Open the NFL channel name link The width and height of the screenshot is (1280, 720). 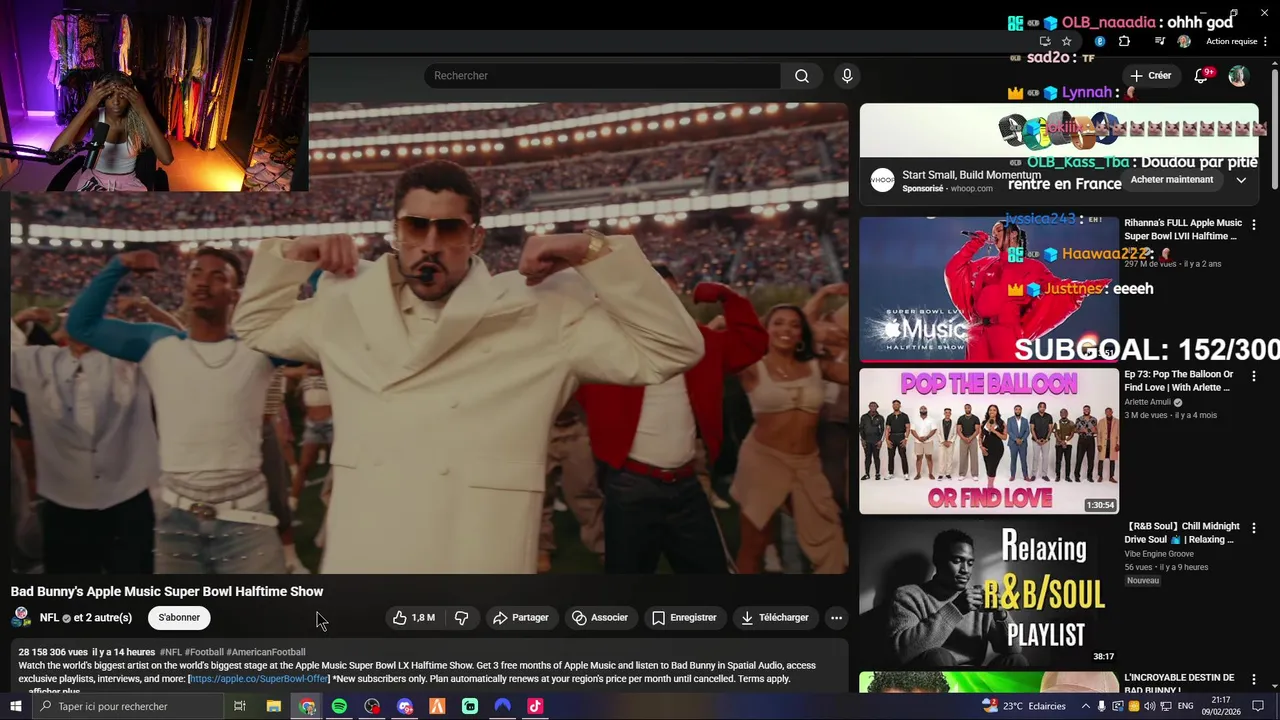[49, 617]
